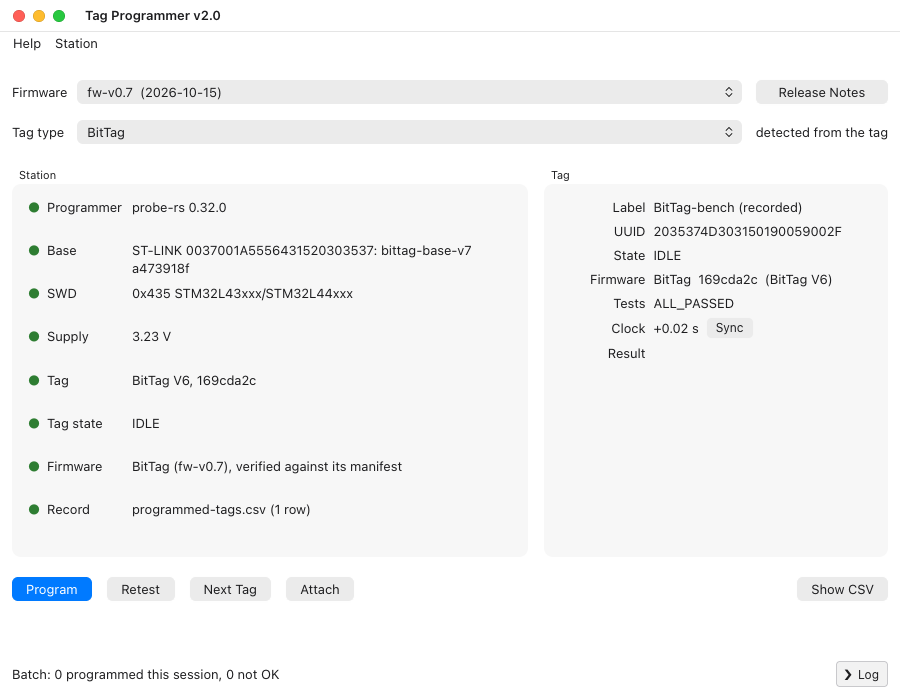Click the green Tag state status dot
Viewport: 900px width, 697px height.
point(34,423)
